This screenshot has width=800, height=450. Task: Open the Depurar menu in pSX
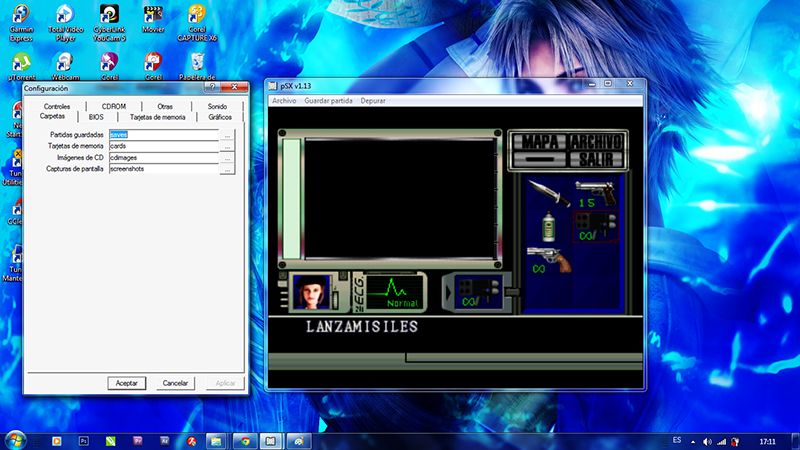click(373, 101)
